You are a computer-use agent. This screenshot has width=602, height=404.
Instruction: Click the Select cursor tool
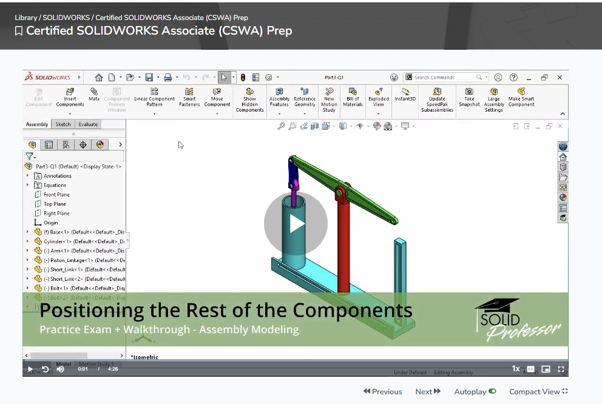point(224,78)
